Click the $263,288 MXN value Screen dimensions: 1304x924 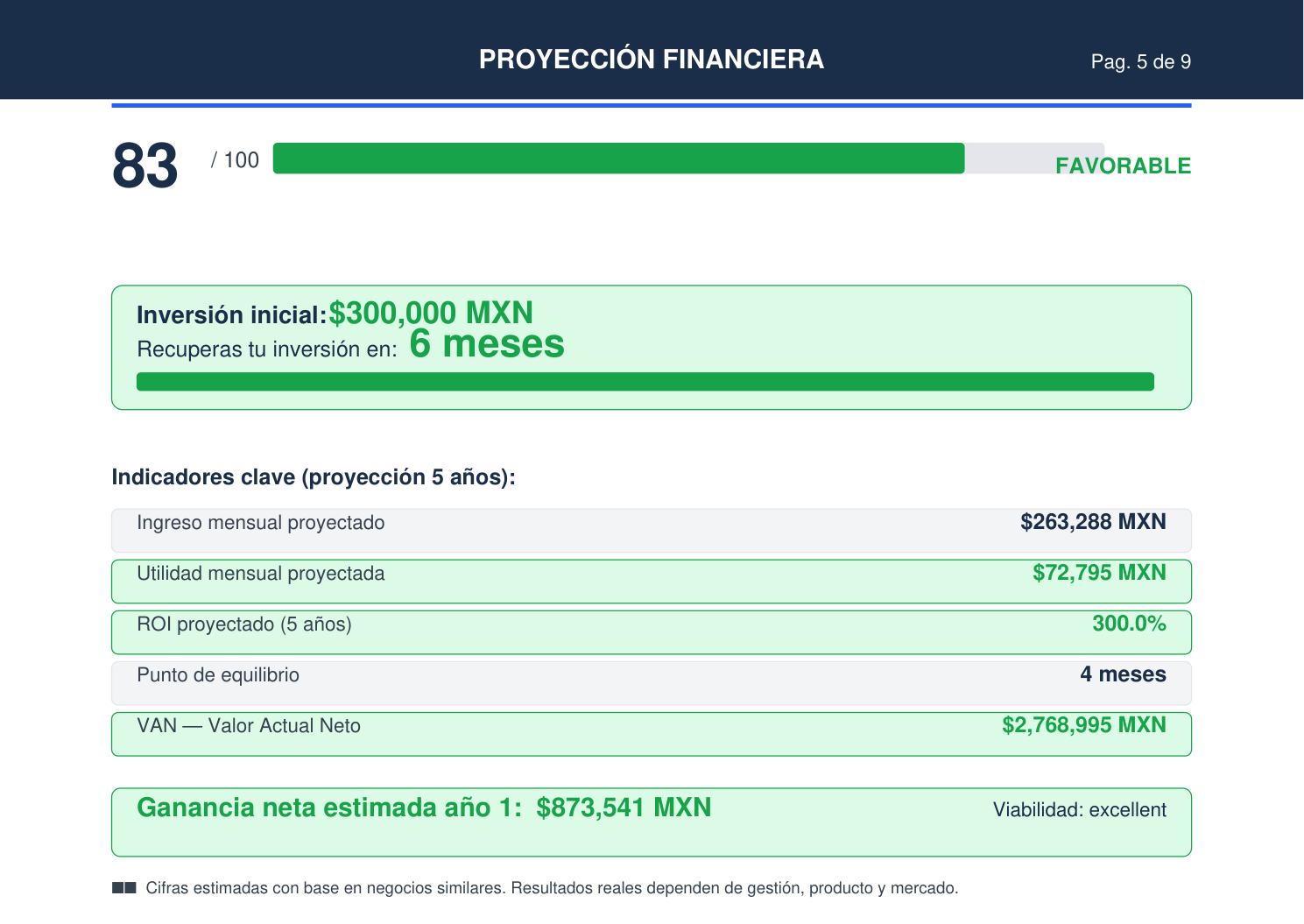tap(1093, 522)
